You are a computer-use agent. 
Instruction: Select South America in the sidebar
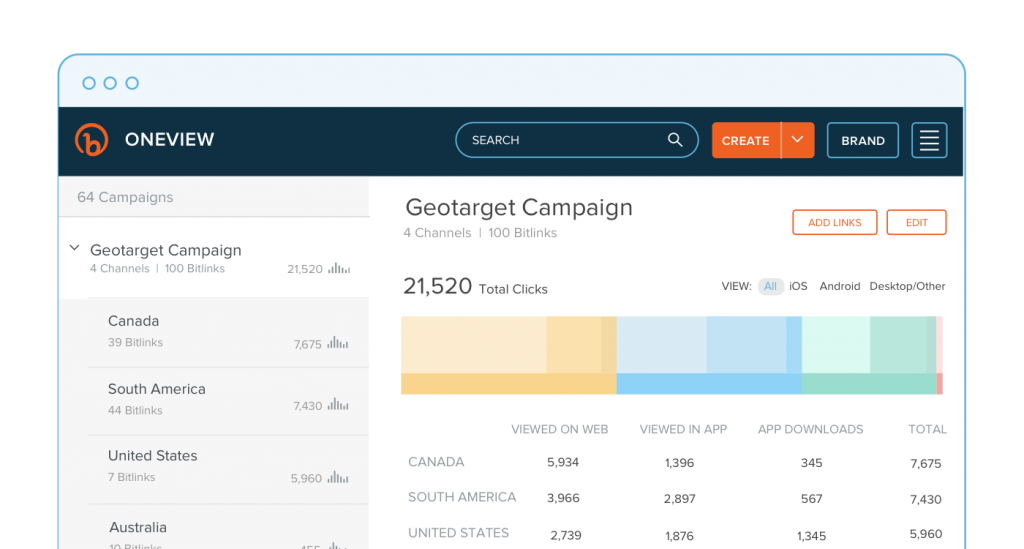coord(157,389)
